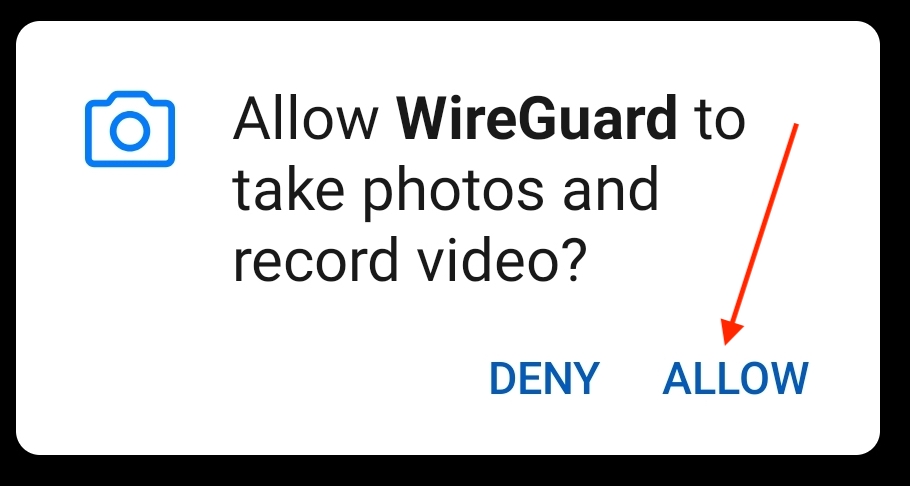Click the blue camera permission icon
Screen dimensions: 910x486
point(130,129)
